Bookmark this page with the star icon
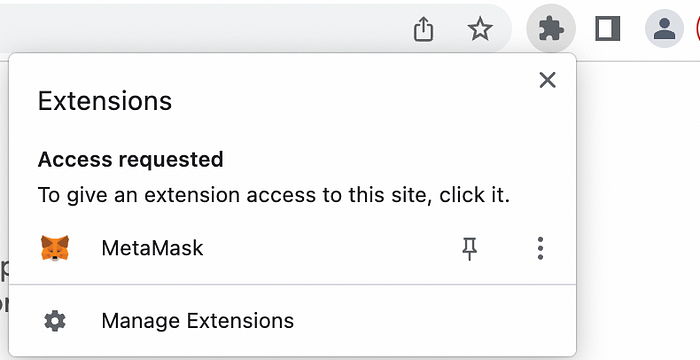Screen dimensions: 700x360 click(480, 29)
